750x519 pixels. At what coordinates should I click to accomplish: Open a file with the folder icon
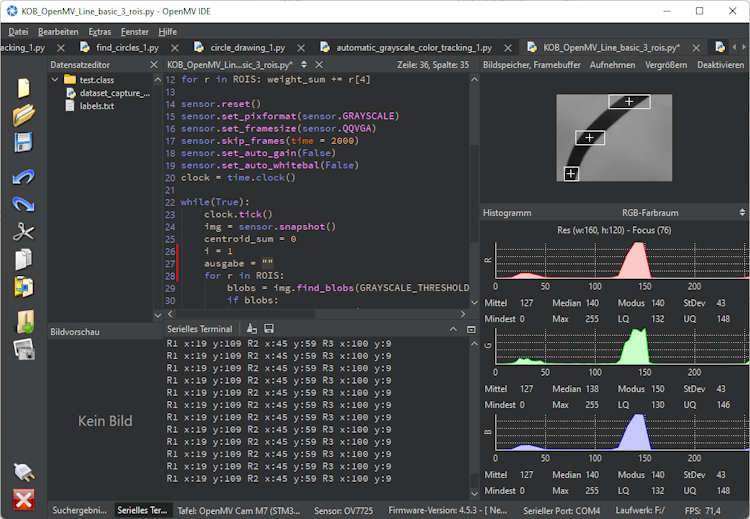pos(23,115)
